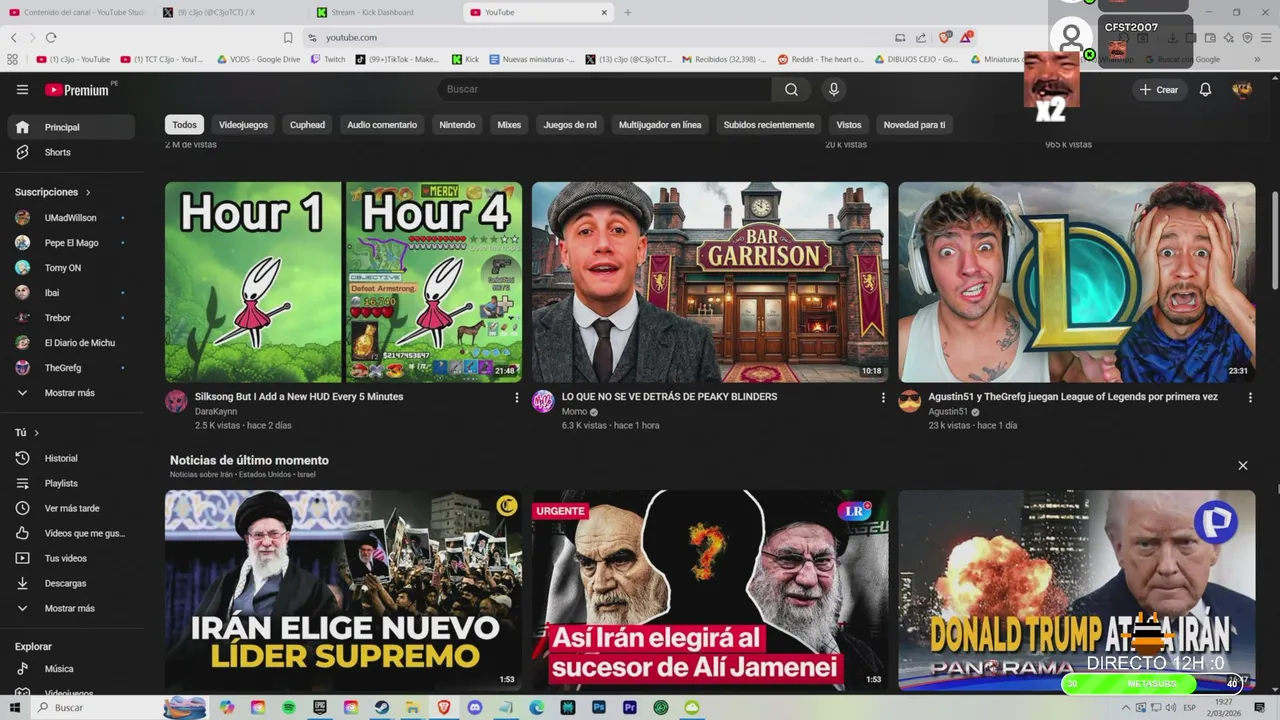Click the YouTube Premium logo
The width and height of the screenshot is (1280, 720).
pos(77,90)
